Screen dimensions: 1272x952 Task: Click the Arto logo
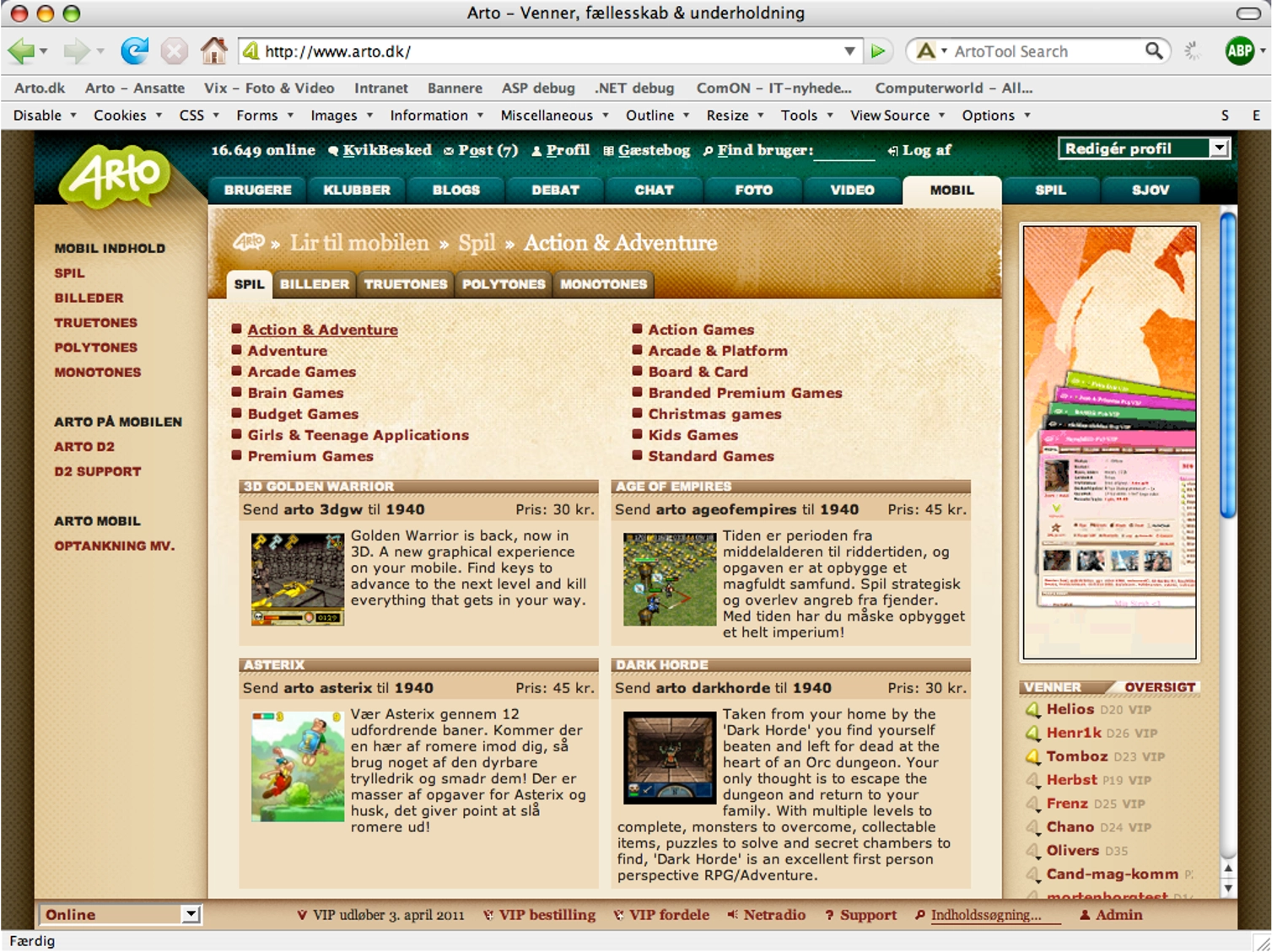[x=116, y=175]
